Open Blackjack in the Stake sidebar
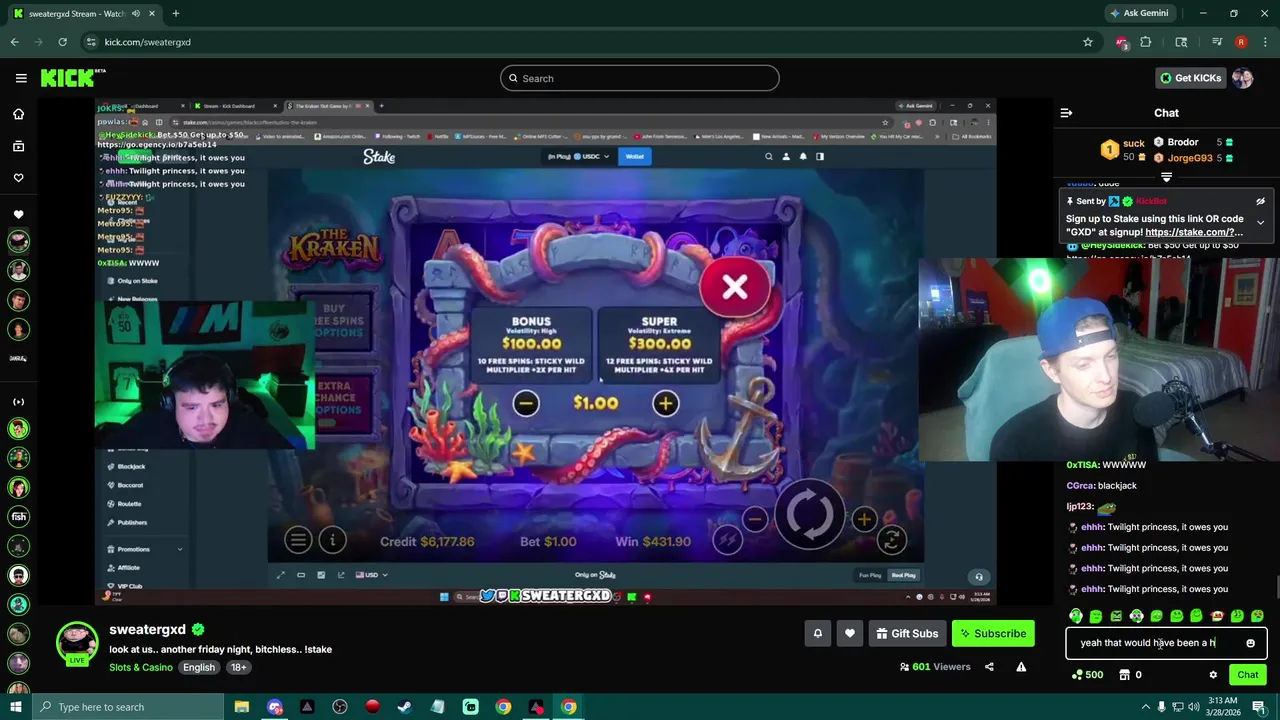This screenshot has height=720, width=1280. 131,467
